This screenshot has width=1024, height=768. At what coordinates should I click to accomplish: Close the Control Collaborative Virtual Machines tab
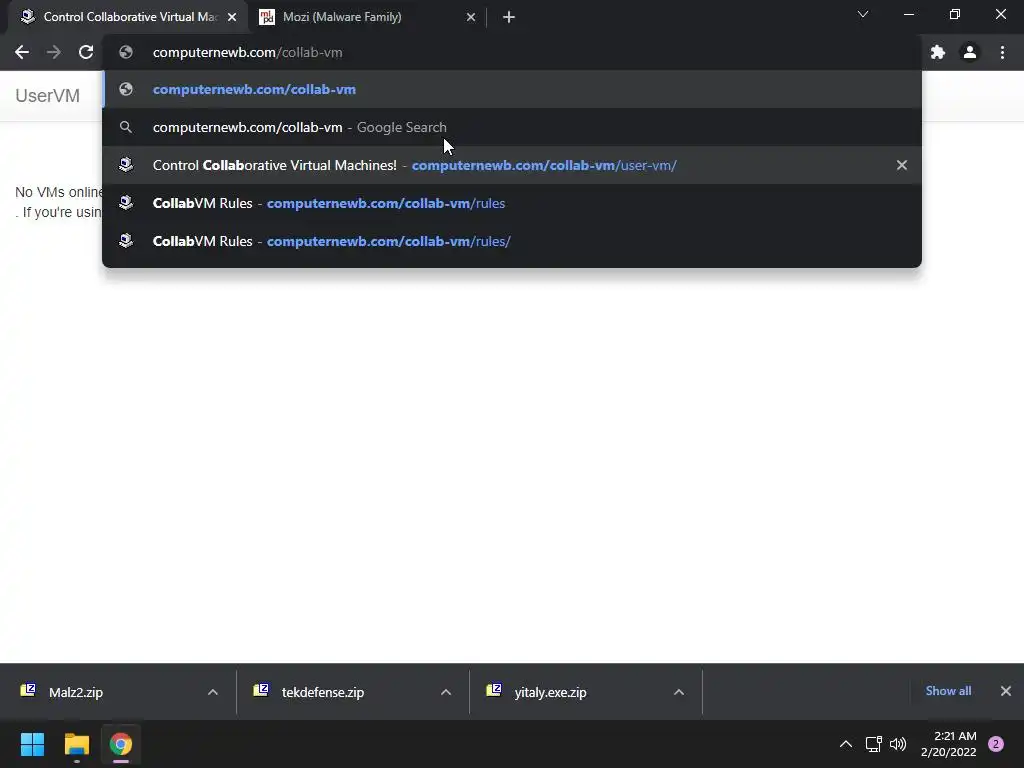[x=232, y=17]
